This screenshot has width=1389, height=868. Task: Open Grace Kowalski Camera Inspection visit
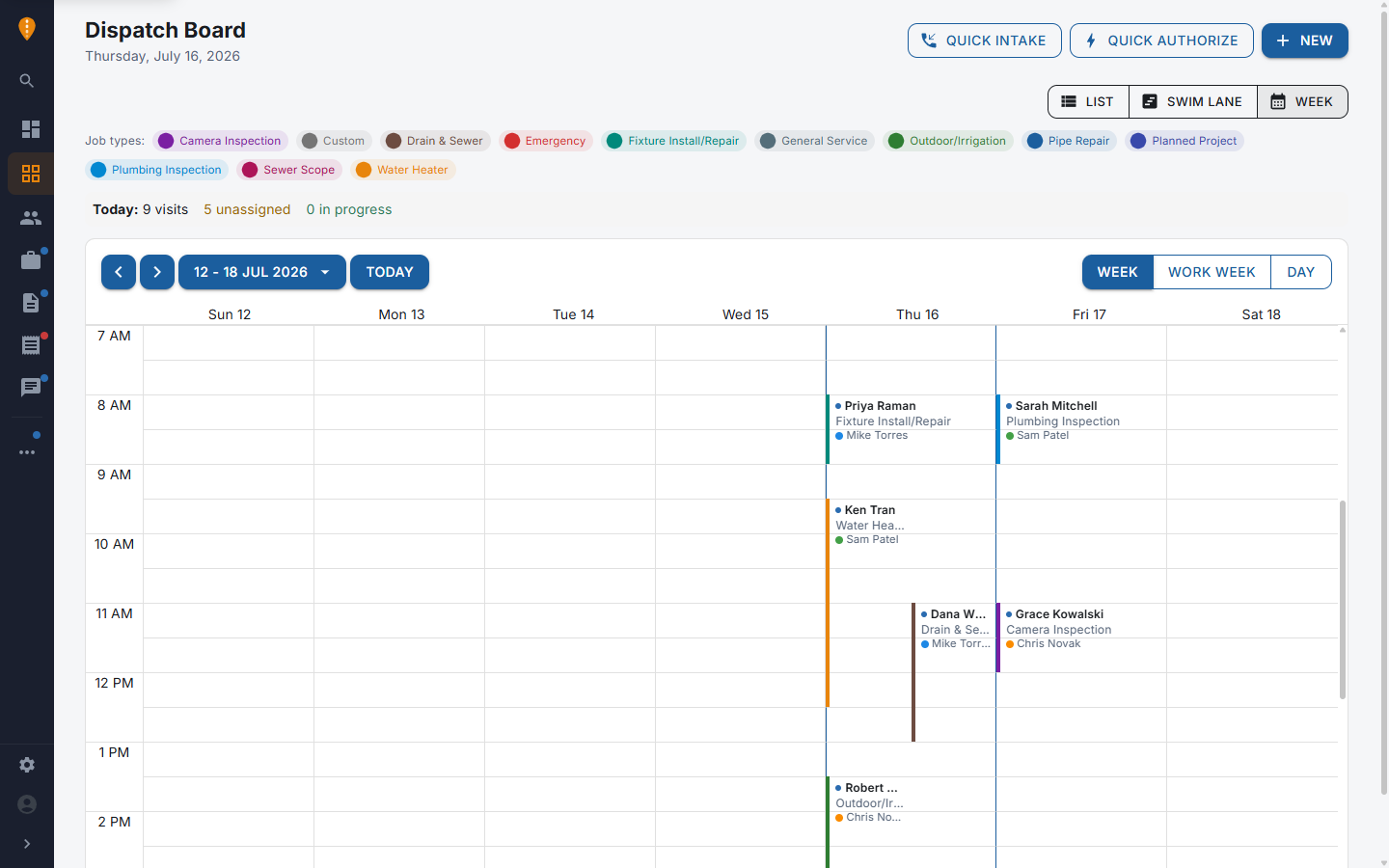tap(1080, 637)
